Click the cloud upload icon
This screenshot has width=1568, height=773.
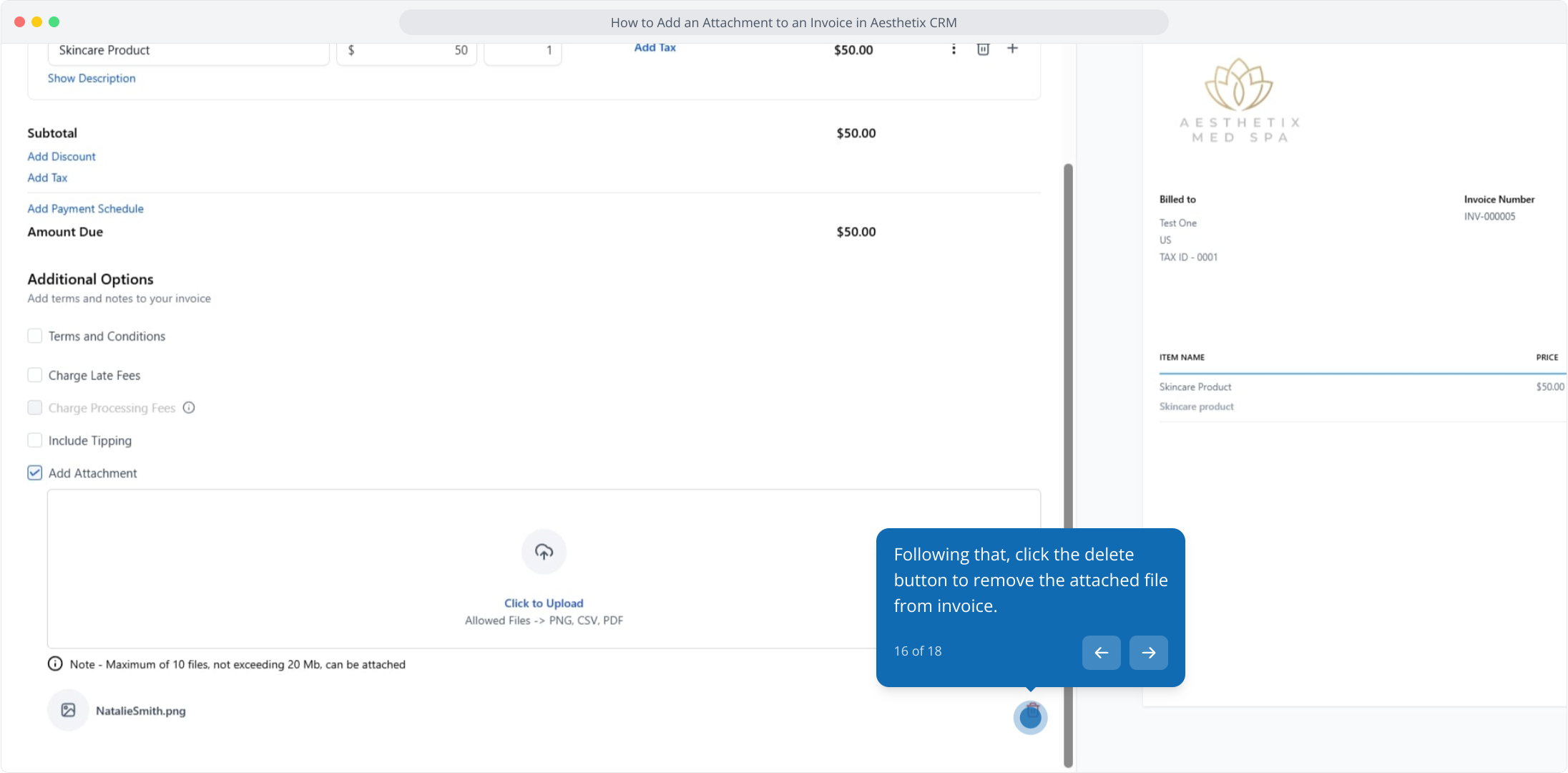pos(544,552)
